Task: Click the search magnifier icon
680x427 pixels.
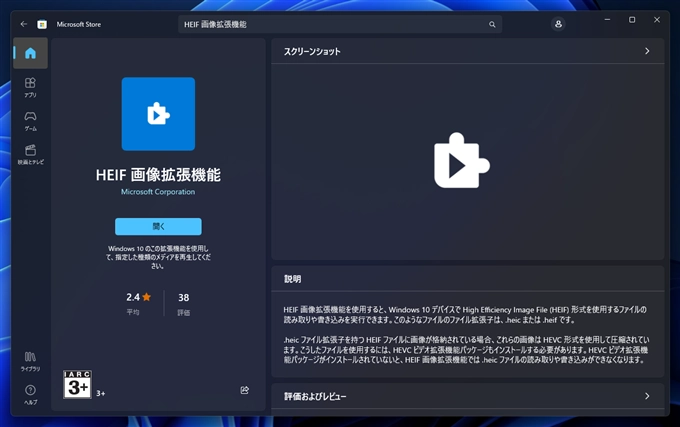Action: (492, 24)
